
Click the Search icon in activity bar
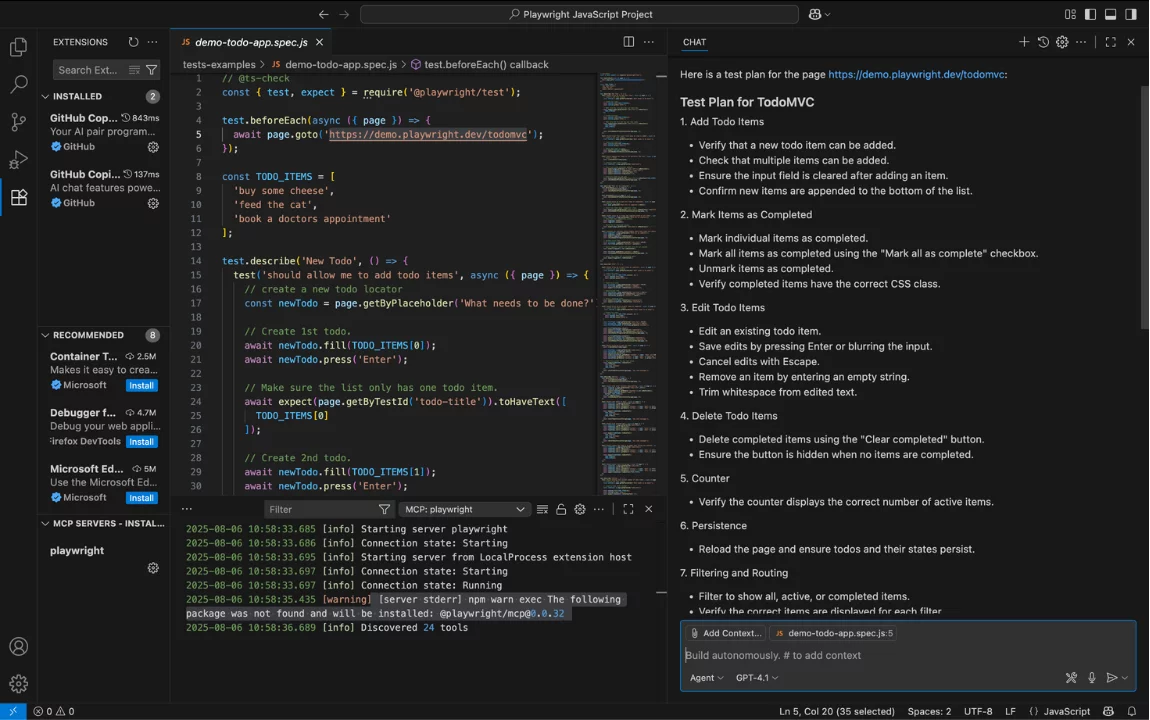18,85
